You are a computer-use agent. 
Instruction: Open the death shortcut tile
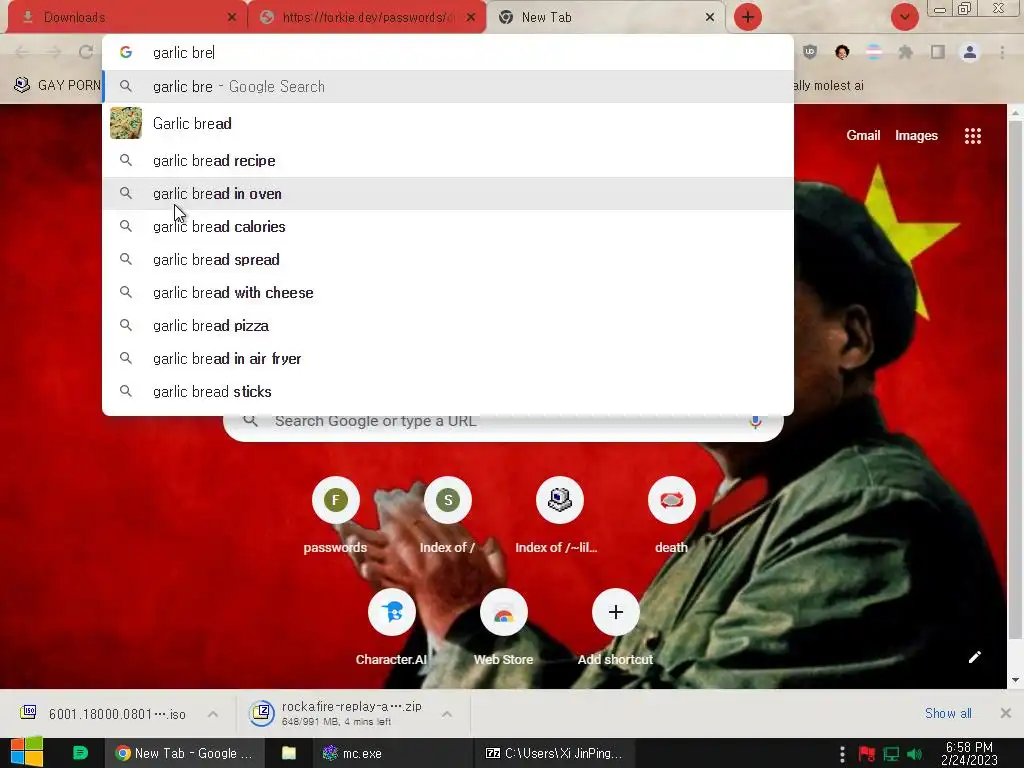click(671, 516)
